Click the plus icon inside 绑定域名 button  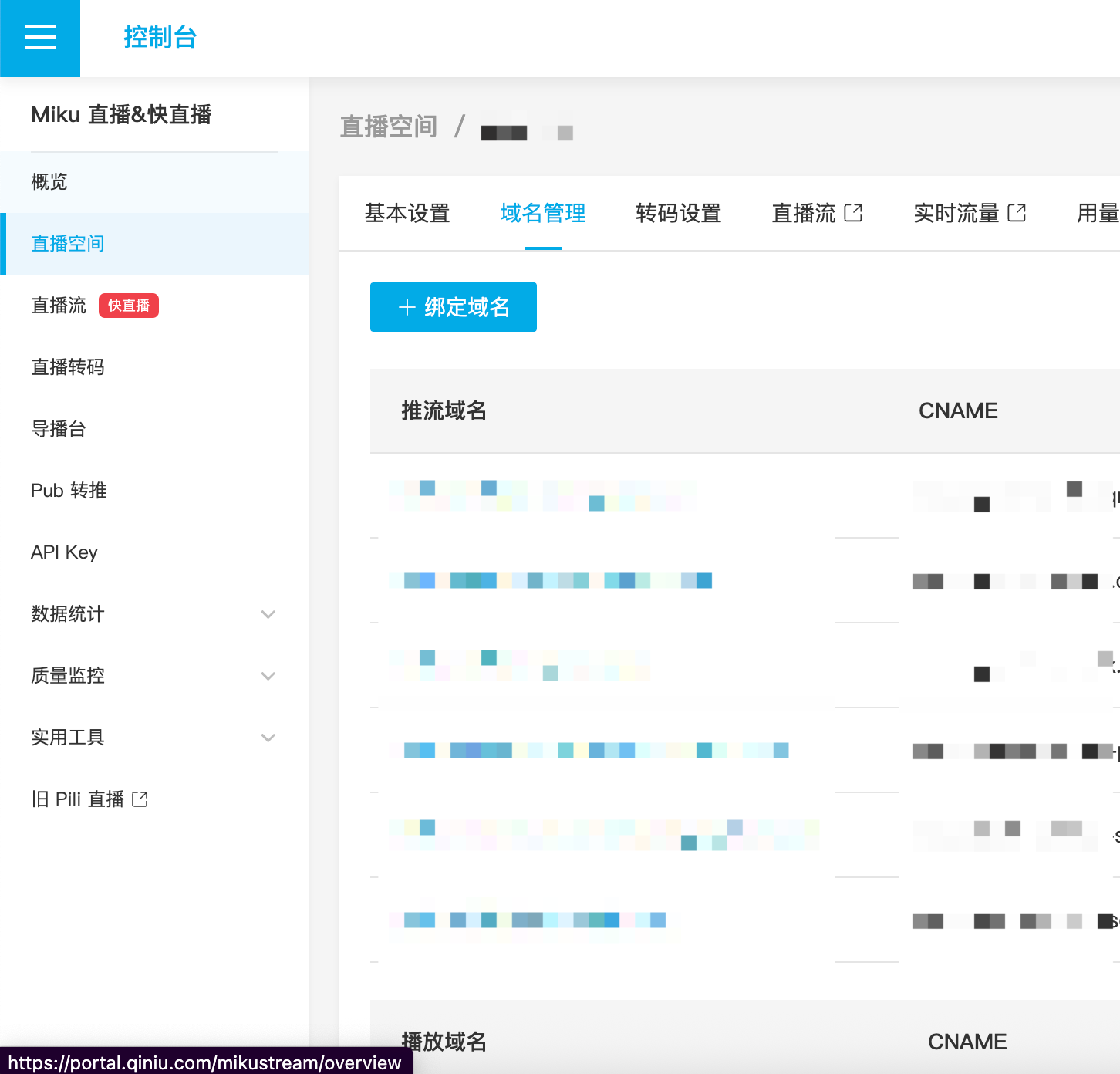click(x=406, y=307)
